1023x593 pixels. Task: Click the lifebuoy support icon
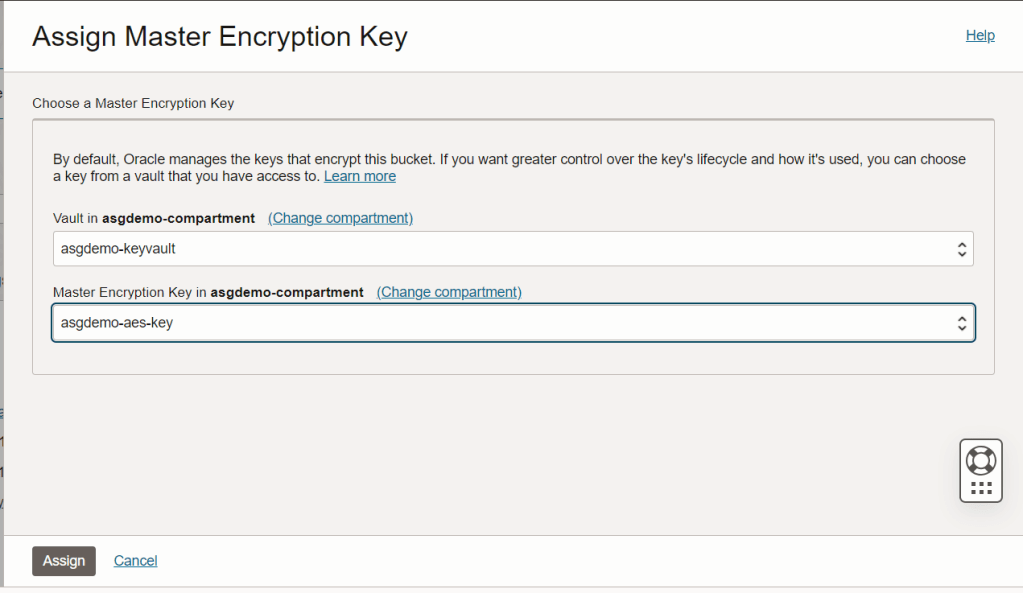[x=981, y=460]
